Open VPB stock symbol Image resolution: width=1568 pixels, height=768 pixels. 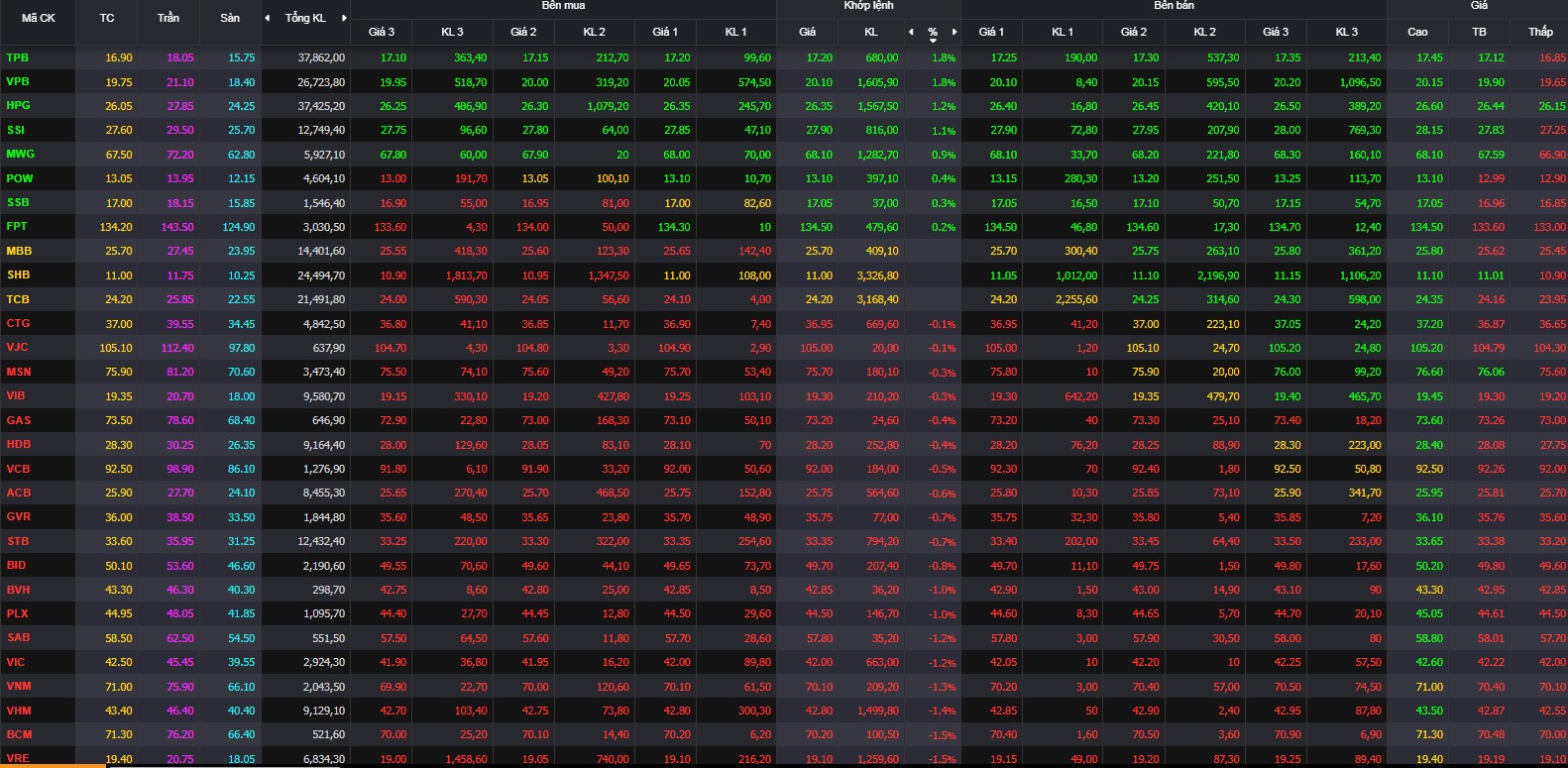(x=18, y=81)
